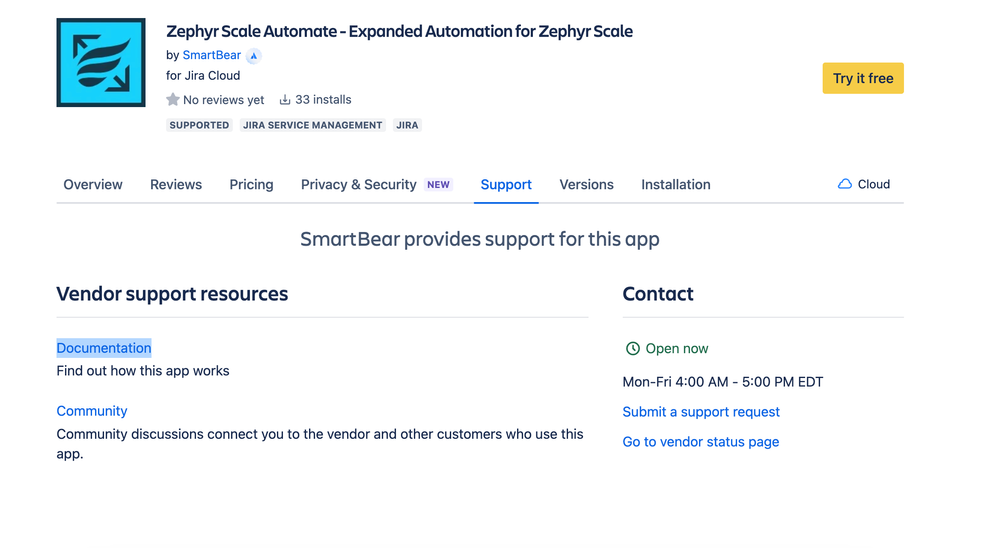Go to vendor status page

click(700, 442)
